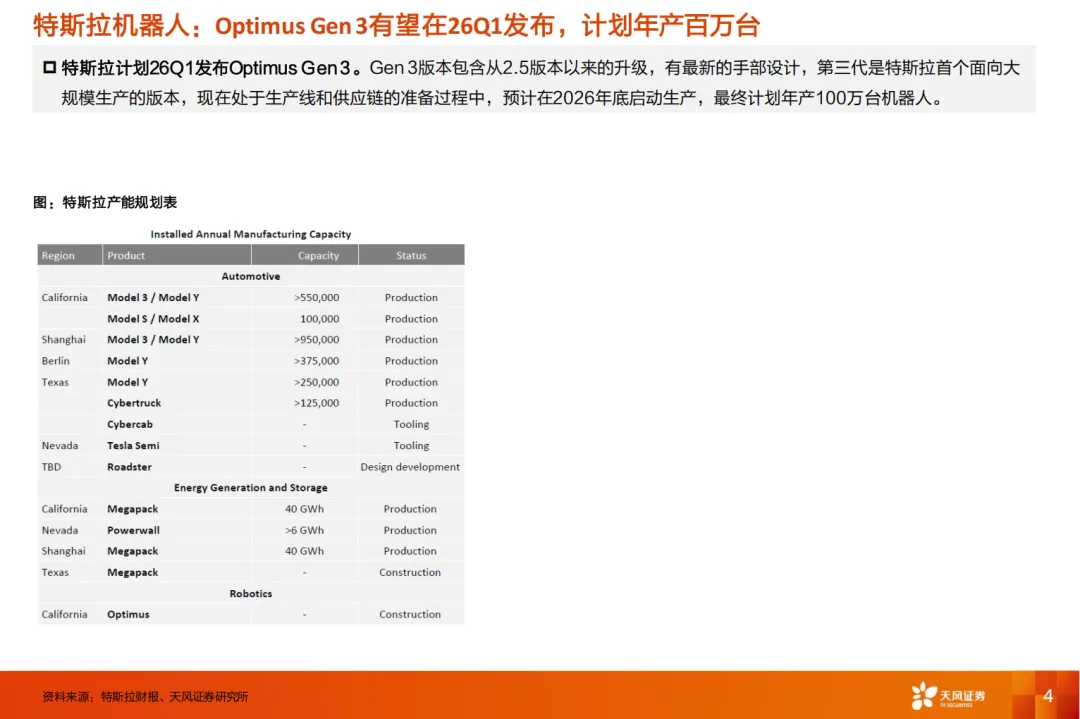Click the Status column header

tap(411, 256)
